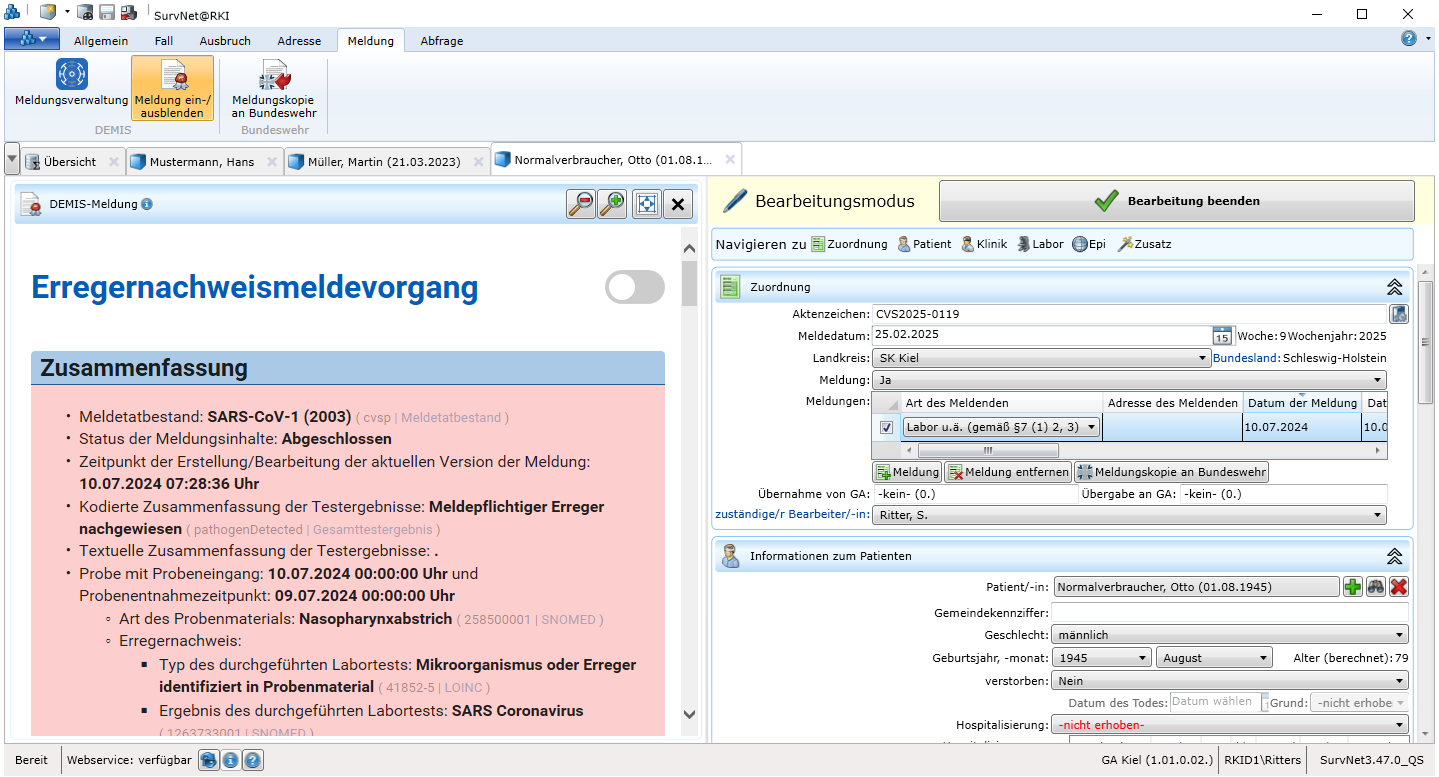Zoom out the DEMIS-Meldung view
The image size is (1439, 777).
(x=581, y=204)
